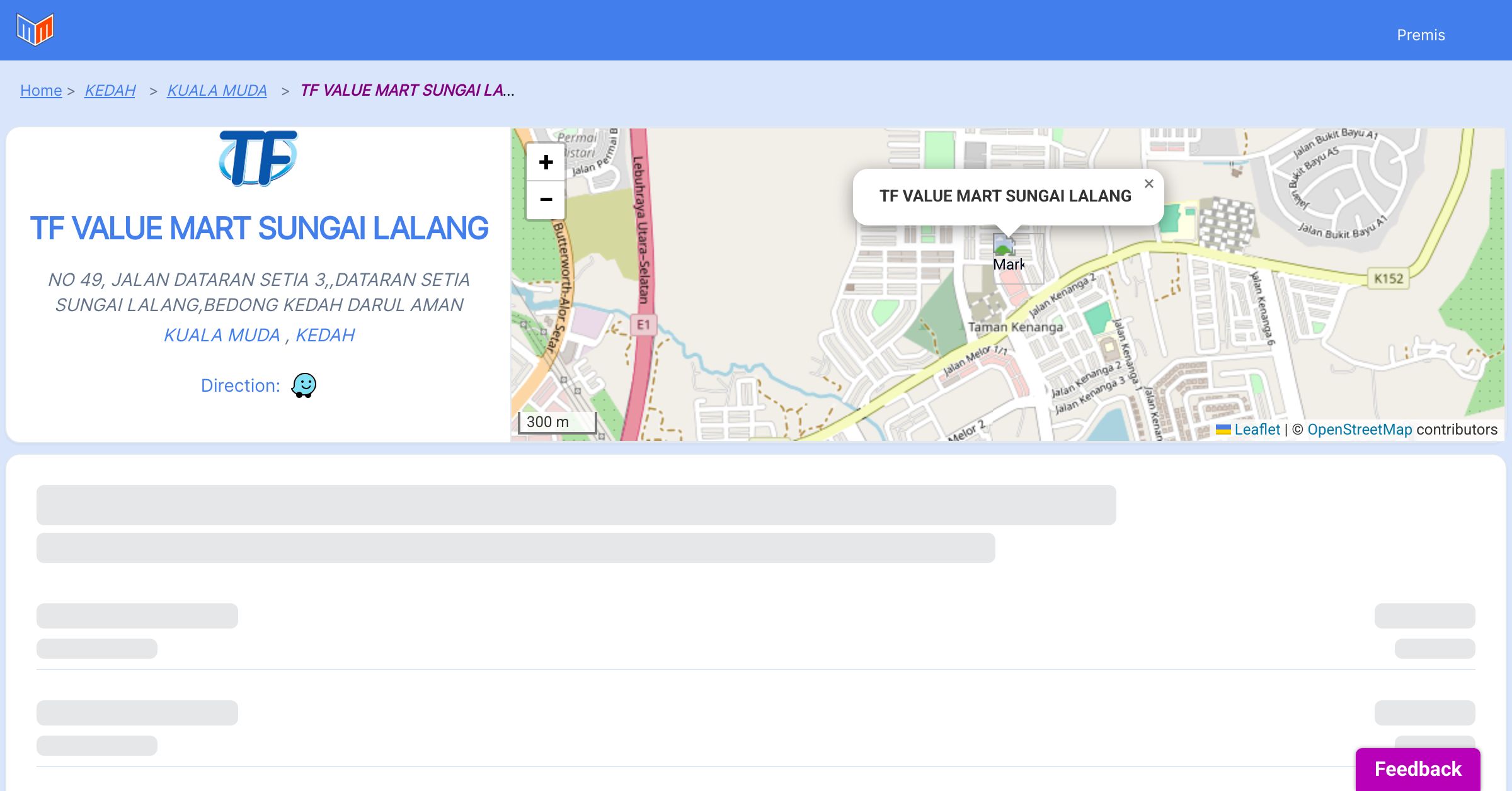The image size is (1512, 791).
Task: Close the map popup
Action: click(x=1148, y=184)
